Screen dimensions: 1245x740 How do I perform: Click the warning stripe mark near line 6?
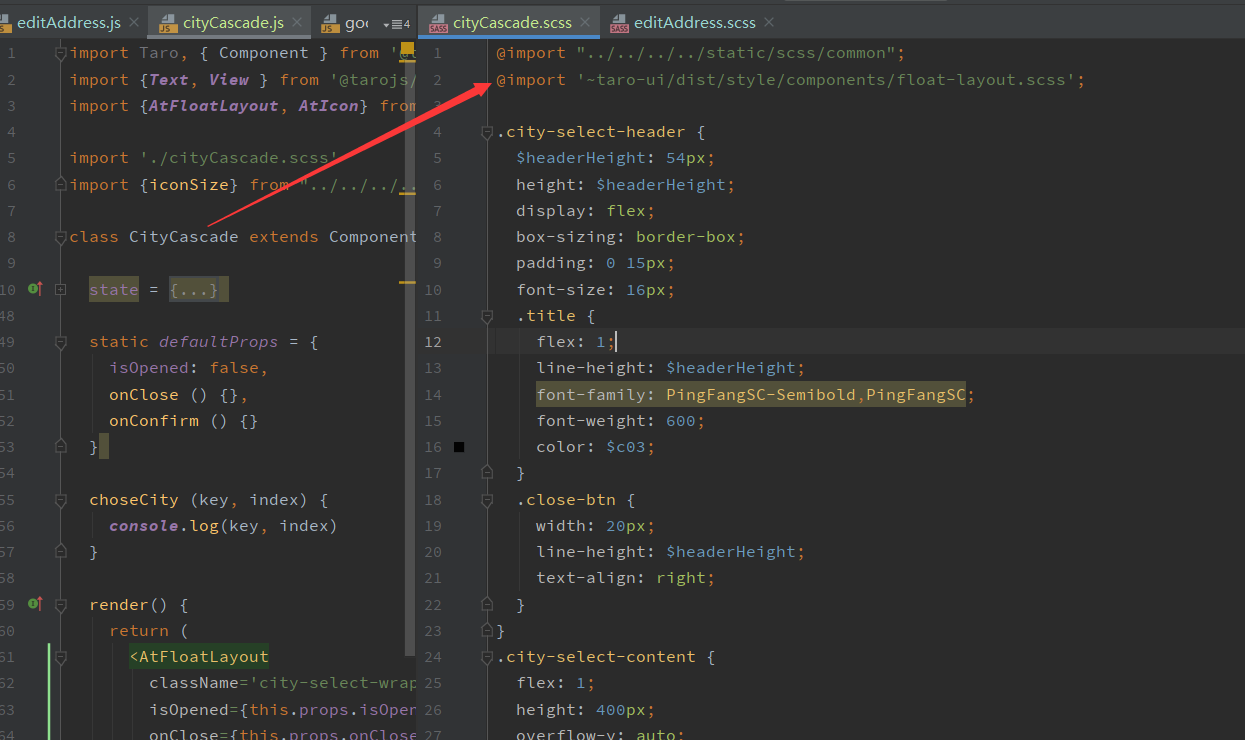(x=407, y=195)
